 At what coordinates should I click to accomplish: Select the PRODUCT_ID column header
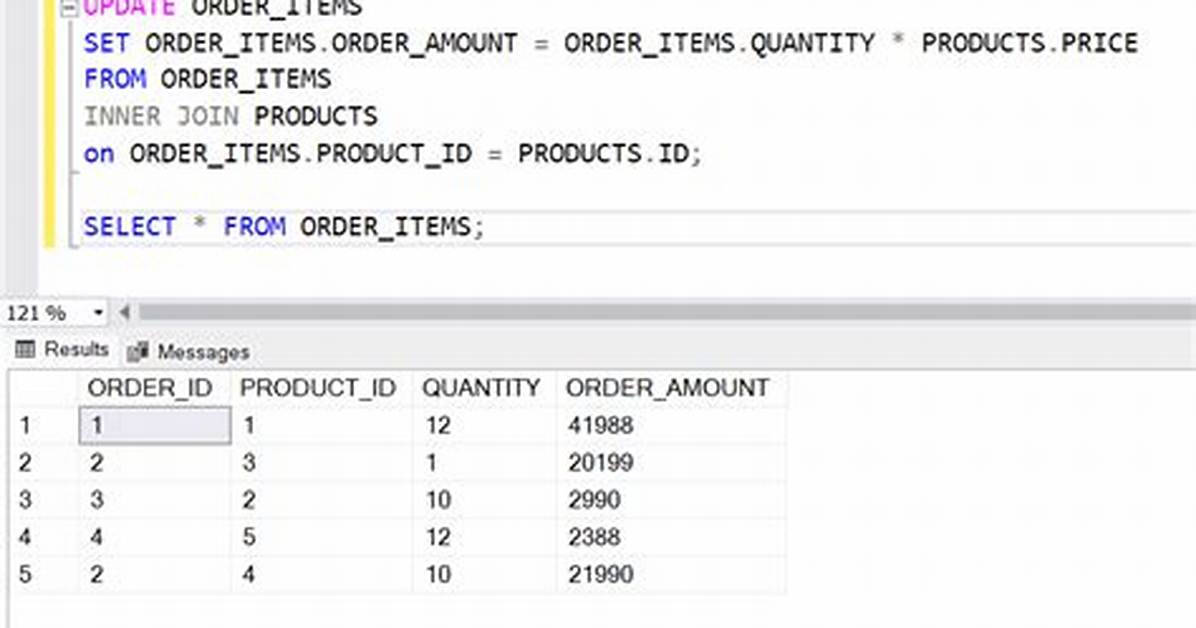tap(321, 388)
